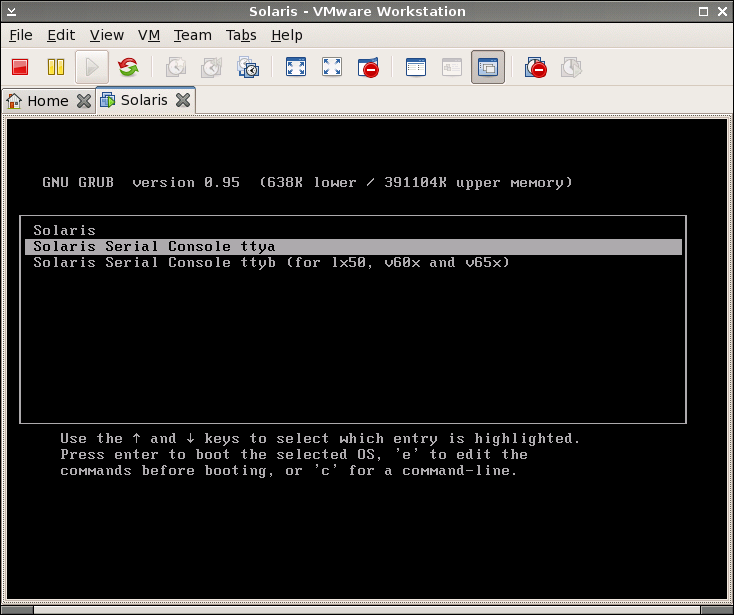The height and width of the screenshot is (615, 734).
Task: Open the Team menu
Action: coord(192,35)
